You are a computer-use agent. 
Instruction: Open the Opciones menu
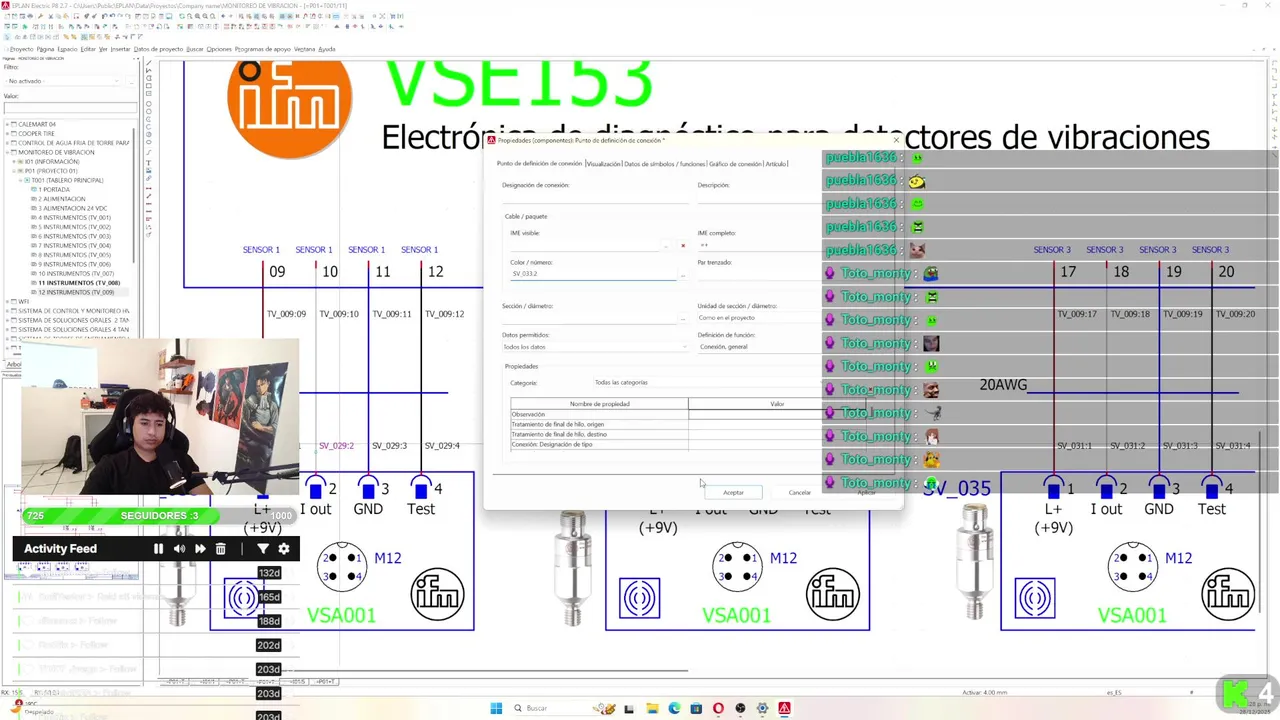coord(219,49)
